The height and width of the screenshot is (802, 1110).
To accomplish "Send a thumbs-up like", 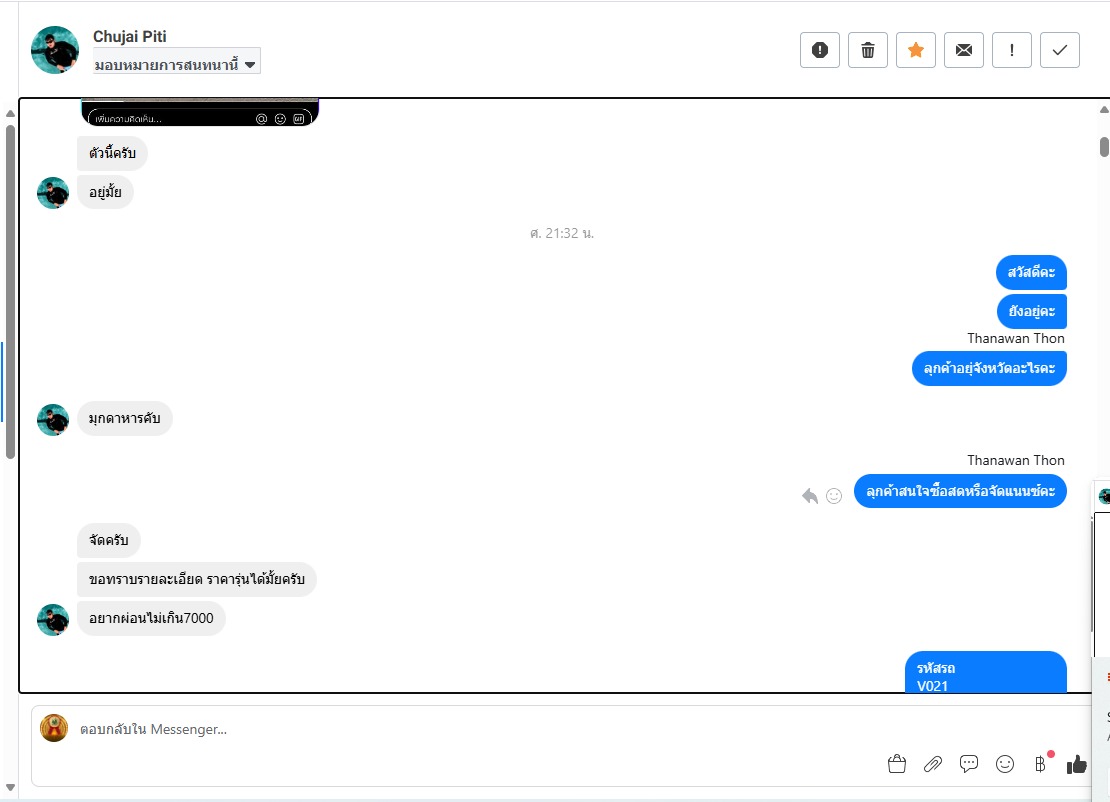I will pos(1077,764).
